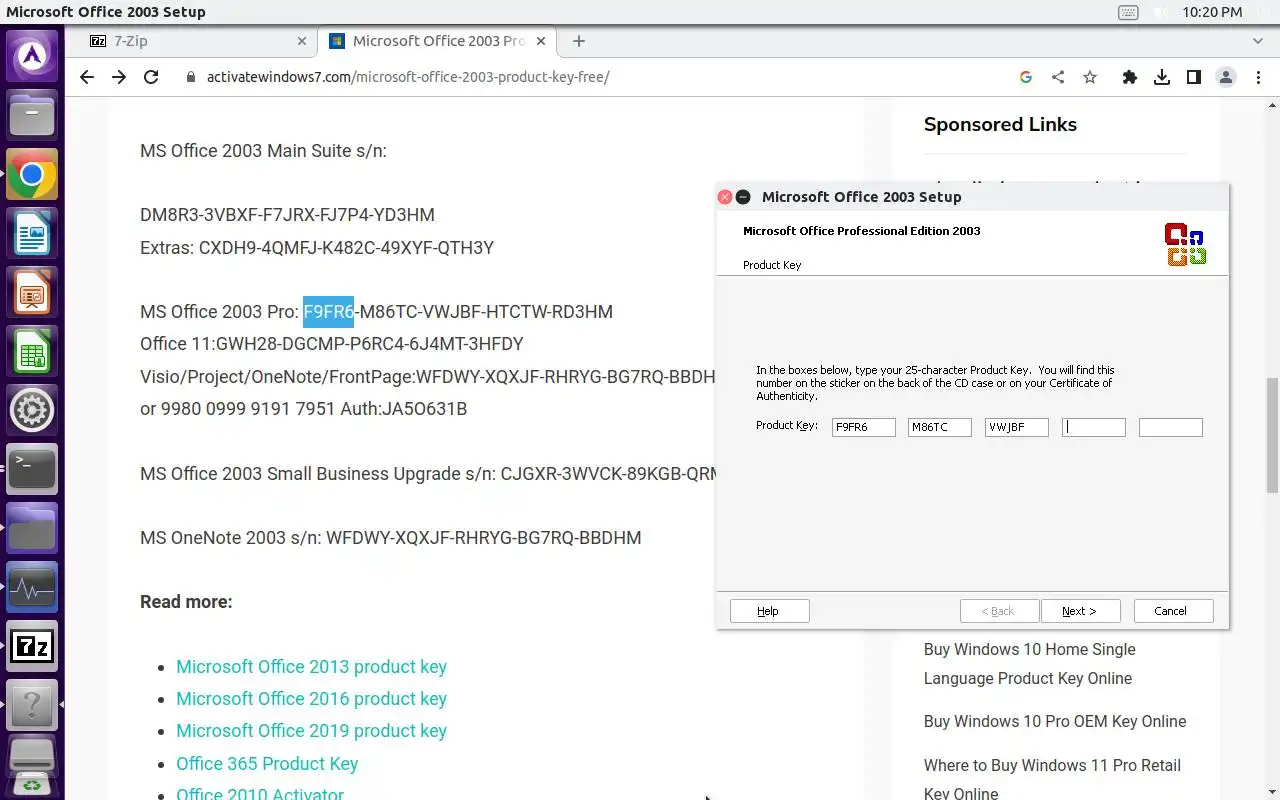Viewport: 1280px width, 800px height.
Task: Open Office 365 Product Key link
Action: (x=267, y=764)
